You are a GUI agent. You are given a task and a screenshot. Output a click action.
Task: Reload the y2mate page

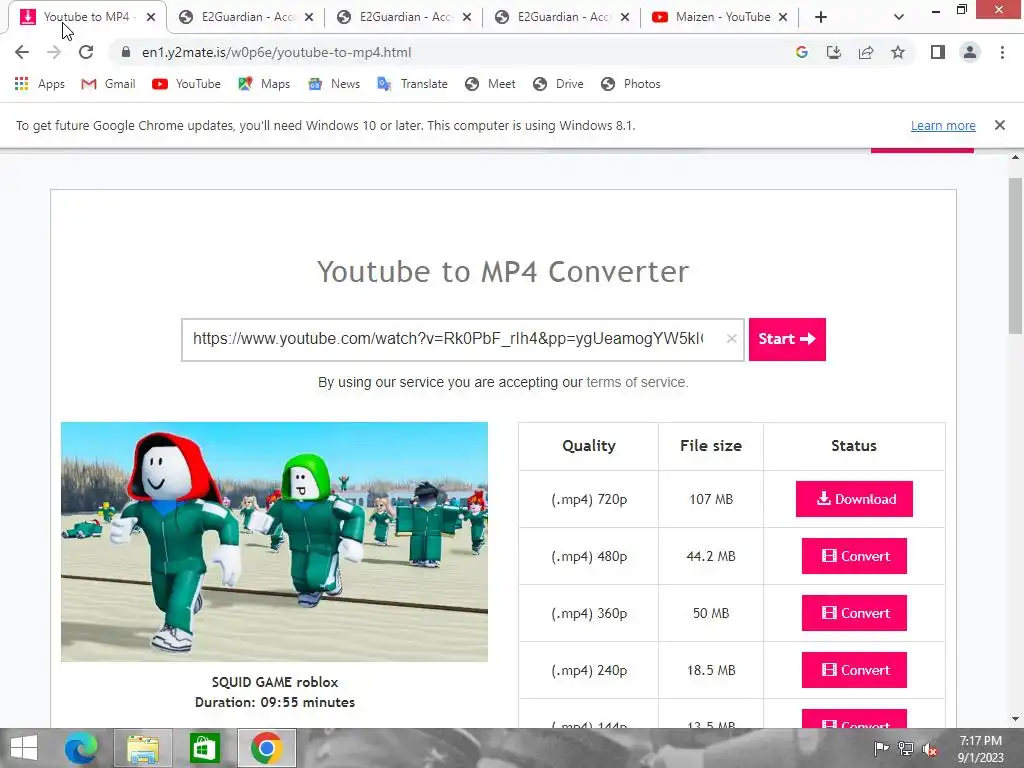click(x=86, y=52)
